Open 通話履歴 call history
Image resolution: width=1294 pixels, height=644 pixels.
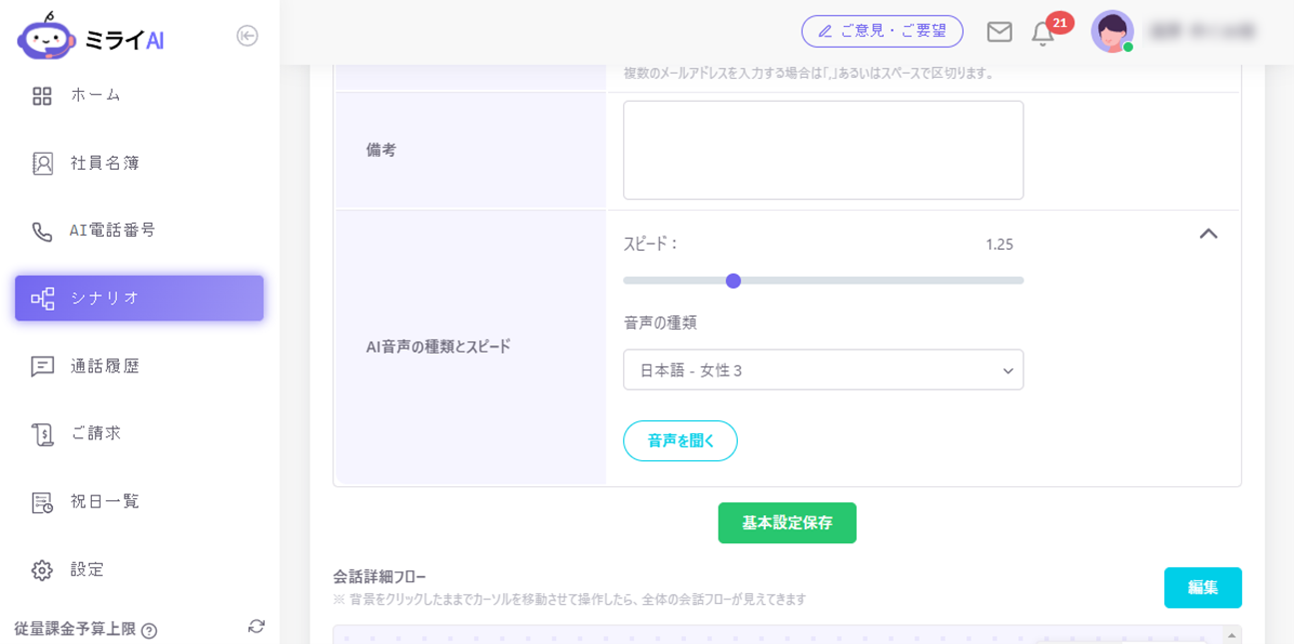(104, 366)
